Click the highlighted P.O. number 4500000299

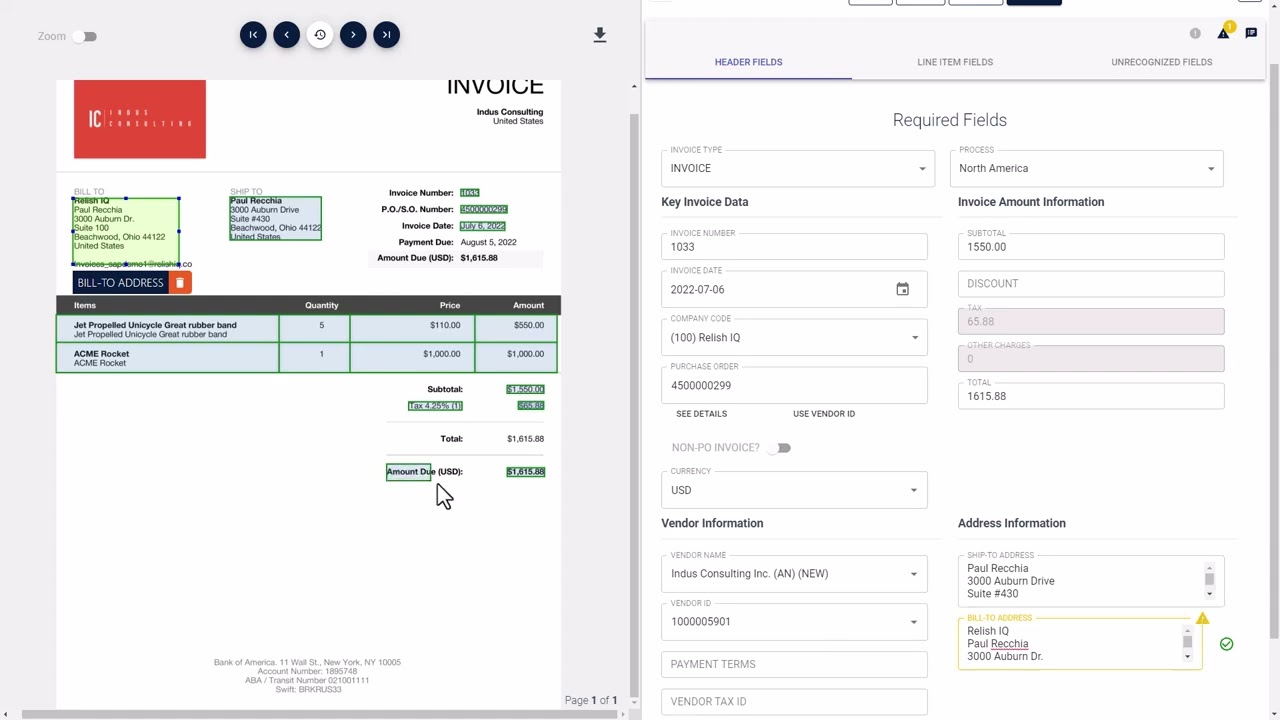[484, 209]
